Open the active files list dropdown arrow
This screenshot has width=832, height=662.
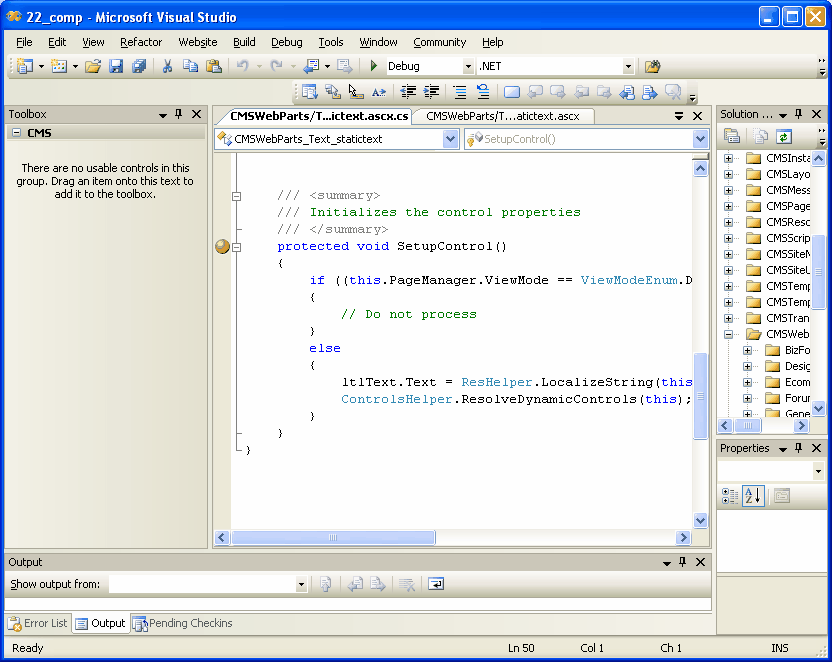tap(679, 116)
